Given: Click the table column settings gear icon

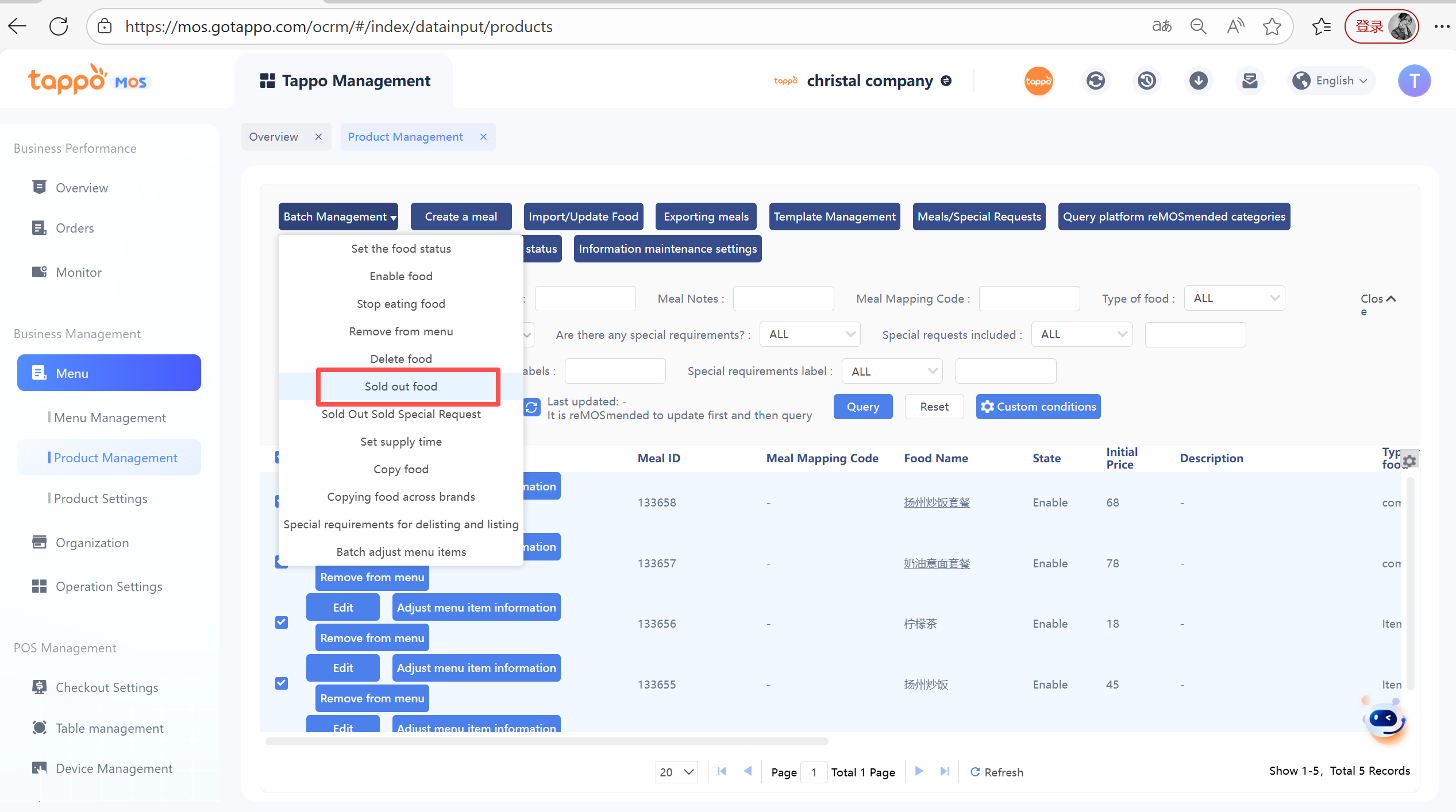Looking at the screenshot, I should 1409,460.
